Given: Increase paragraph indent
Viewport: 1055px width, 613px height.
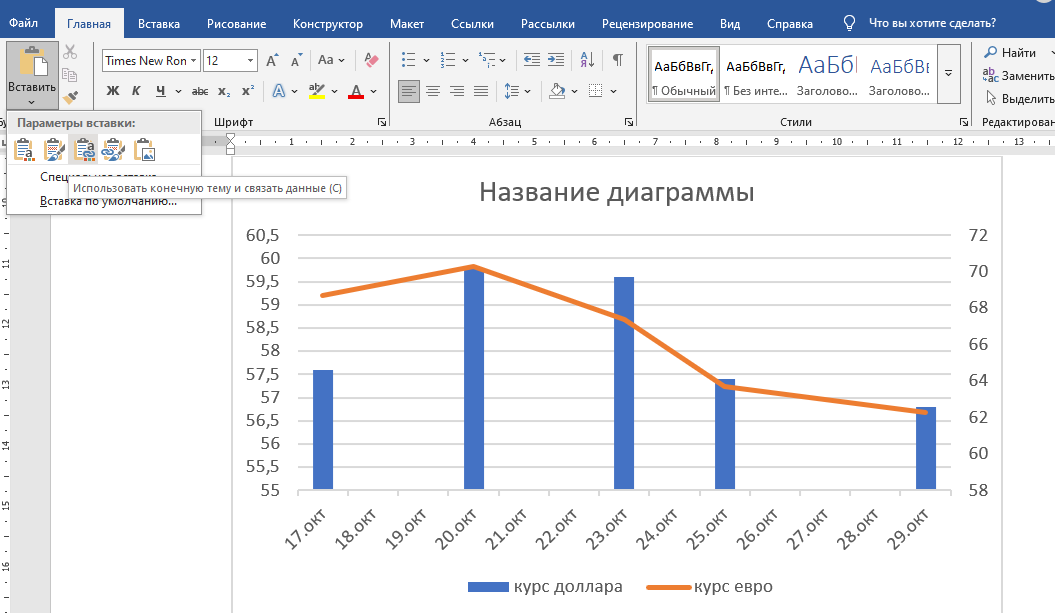Looking at the screenshot, I should point(555,60).
